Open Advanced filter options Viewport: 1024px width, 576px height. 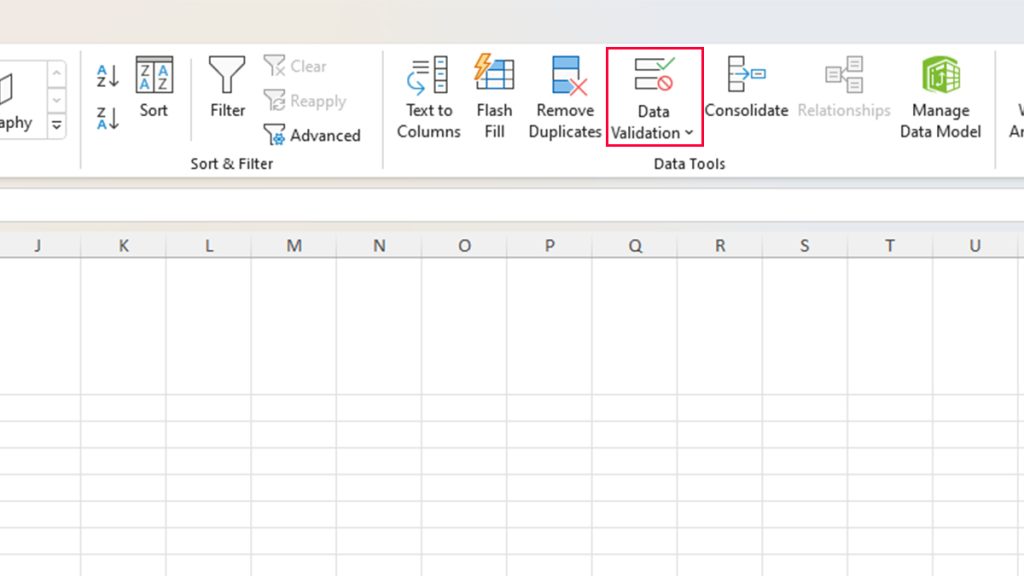click(312, 135)
